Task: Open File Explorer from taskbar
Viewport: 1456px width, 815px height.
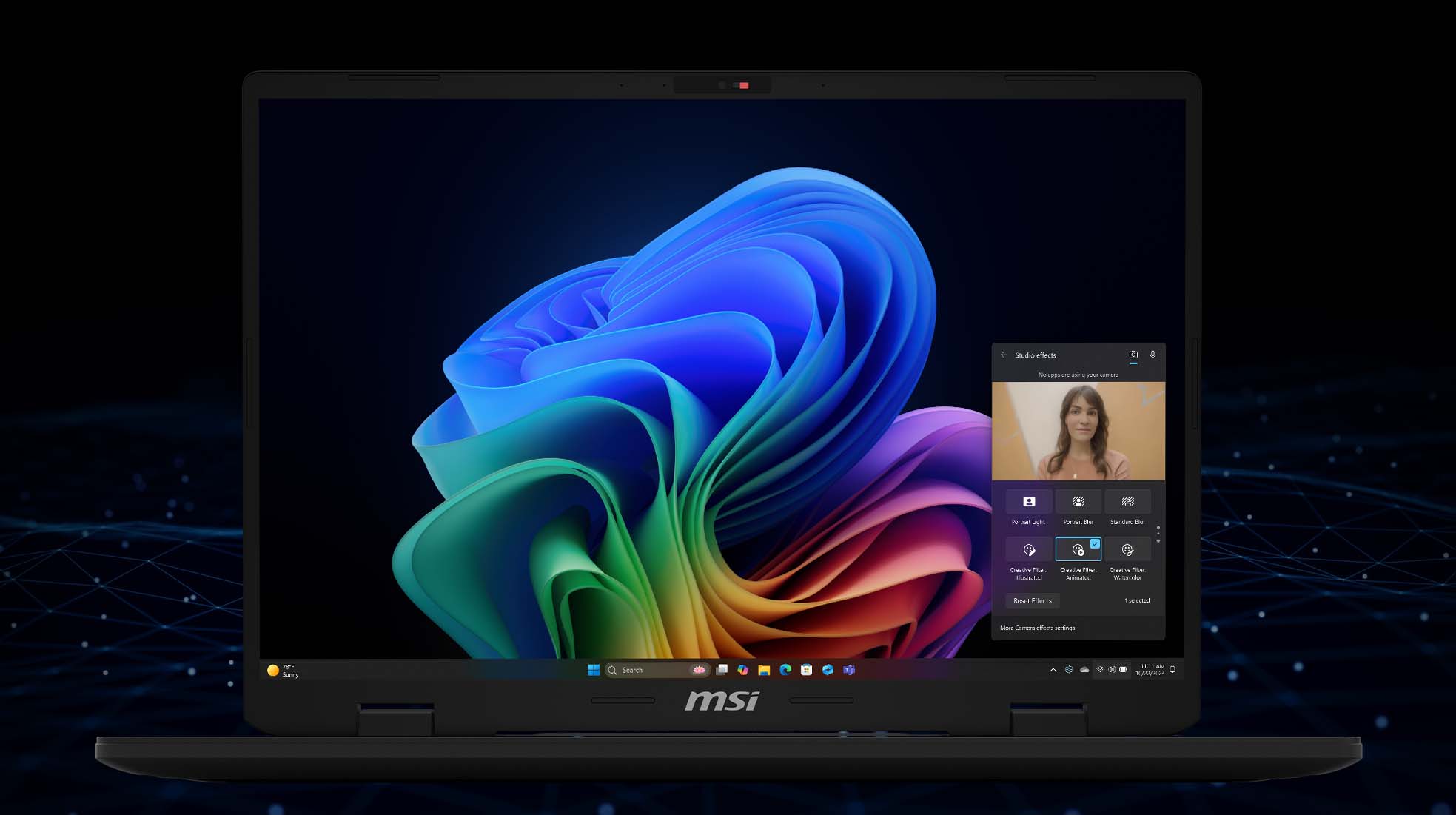Action: click(x=764, y=670)
